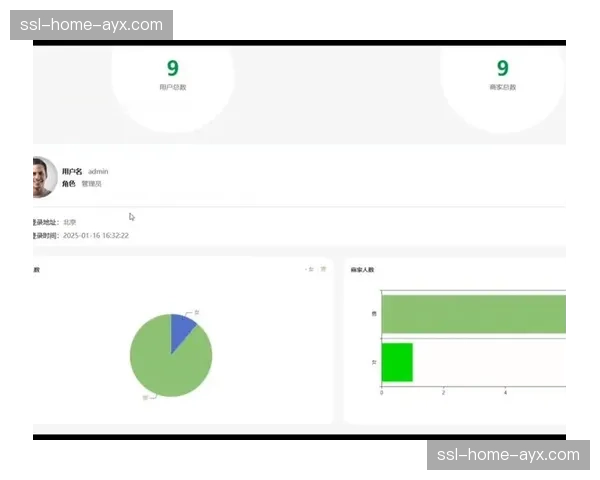Click the bright green bottom bar in the bar chart
600x480 pixels.
(397, 362)
